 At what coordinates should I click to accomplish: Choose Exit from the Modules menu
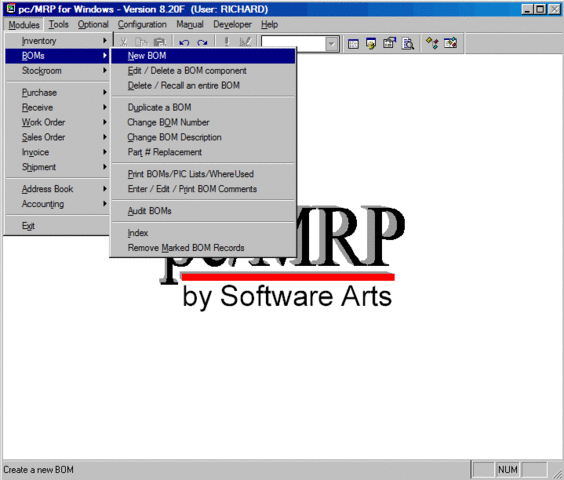tap(58, 226)
